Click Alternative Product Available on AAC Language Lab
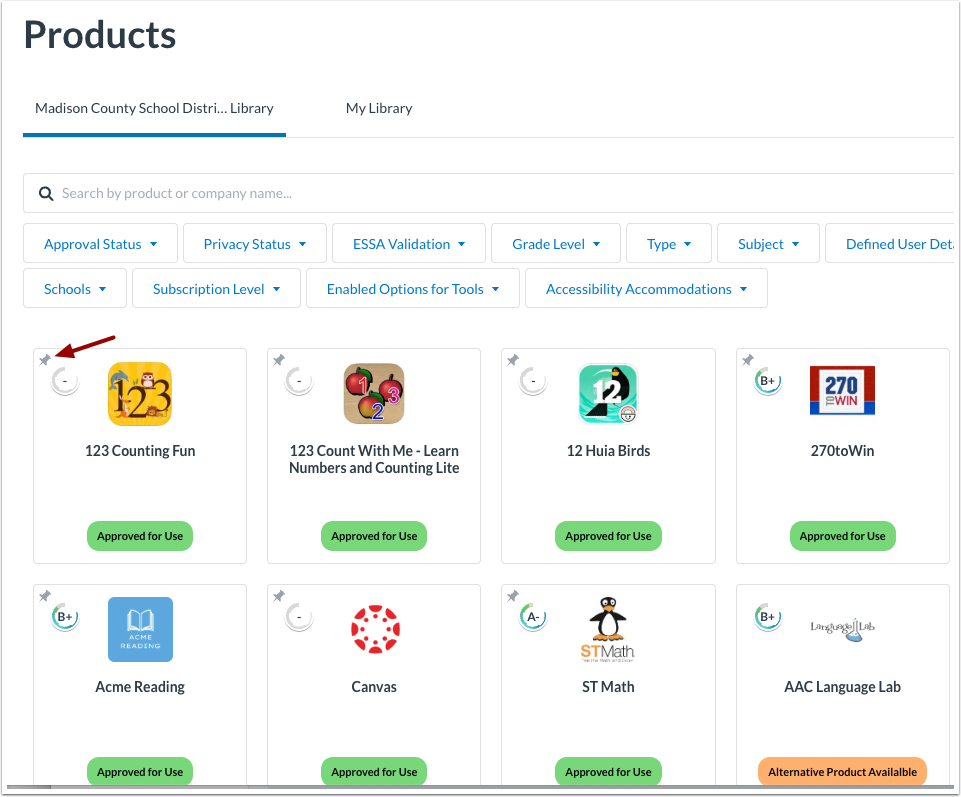The image size is (961, 797). 842,771
